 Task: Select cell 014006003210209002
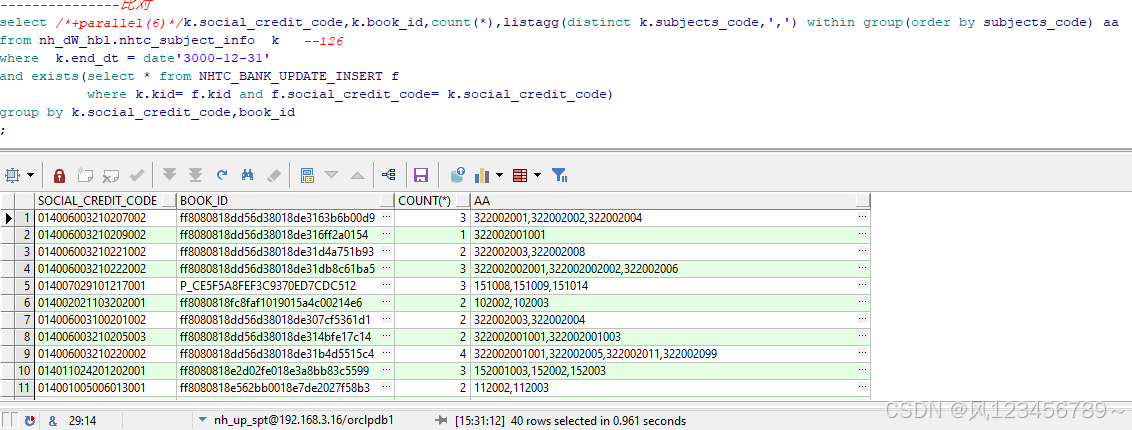pos(105,234)
